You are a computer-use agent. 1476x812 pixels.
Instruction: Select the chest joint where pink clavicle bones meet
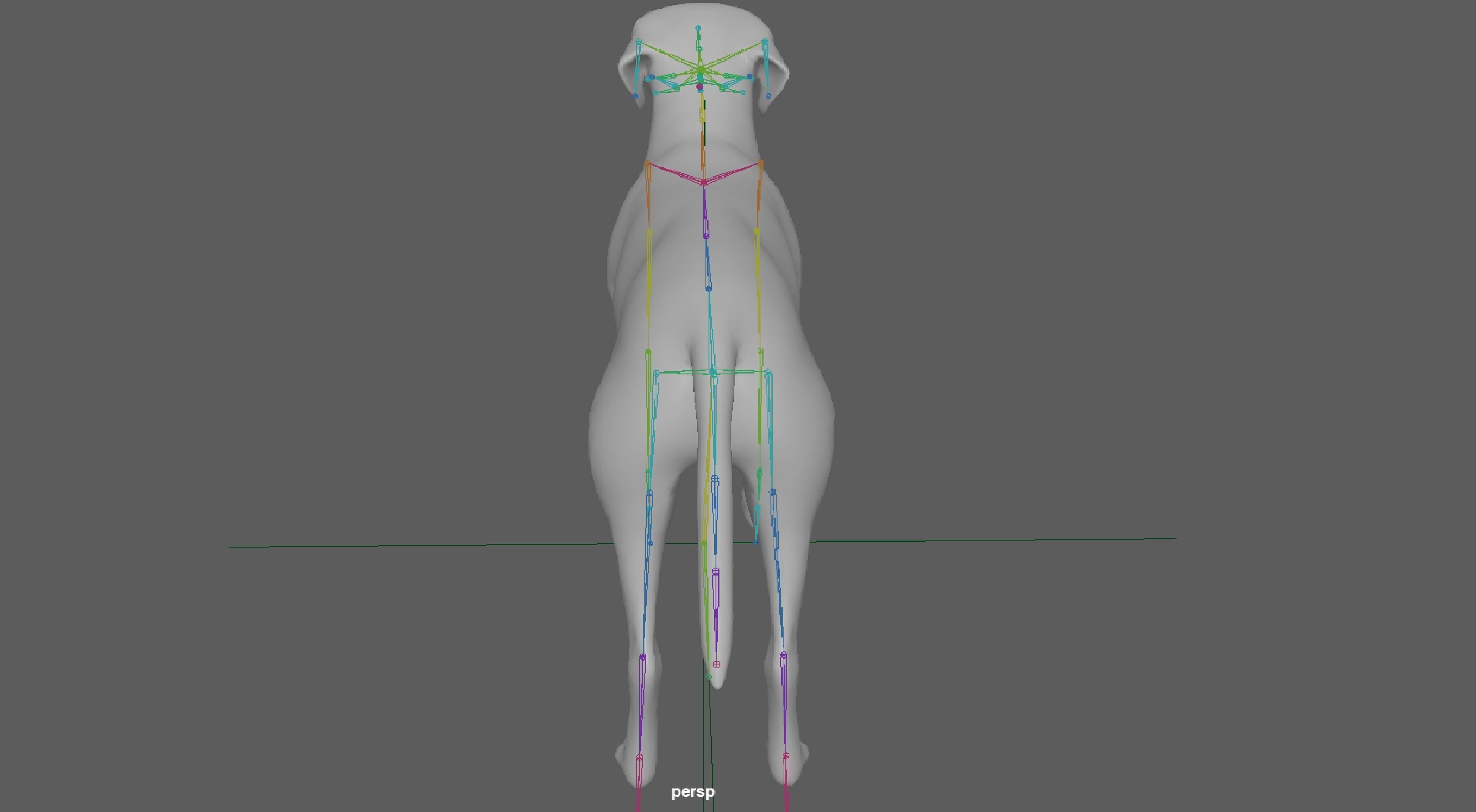[x=704, y=182]
